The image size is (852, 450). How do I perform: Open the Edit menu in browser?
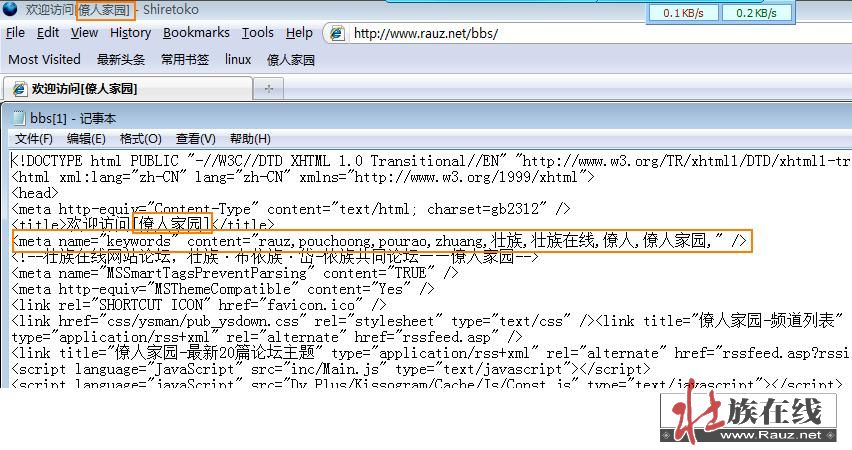[48, 33]
